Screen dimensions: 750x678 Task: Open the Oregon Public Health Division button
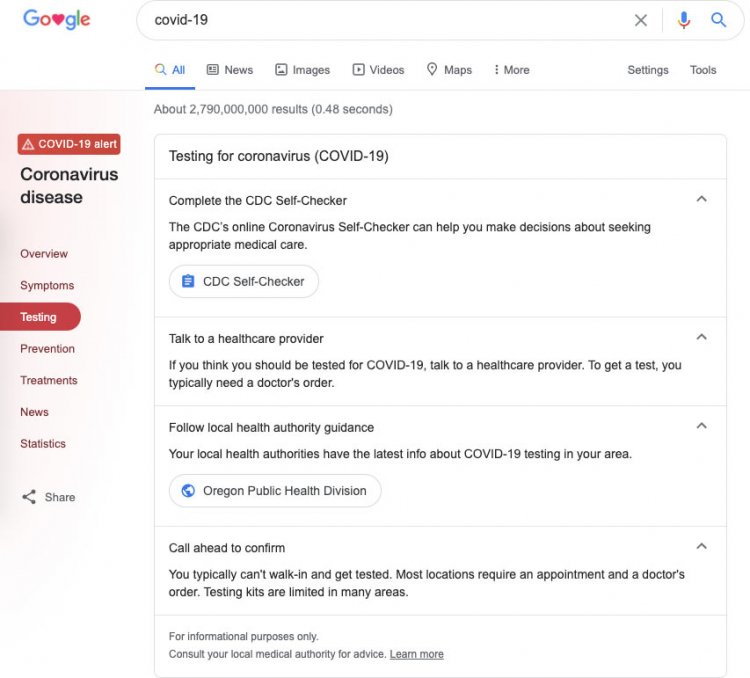point(275,490)
